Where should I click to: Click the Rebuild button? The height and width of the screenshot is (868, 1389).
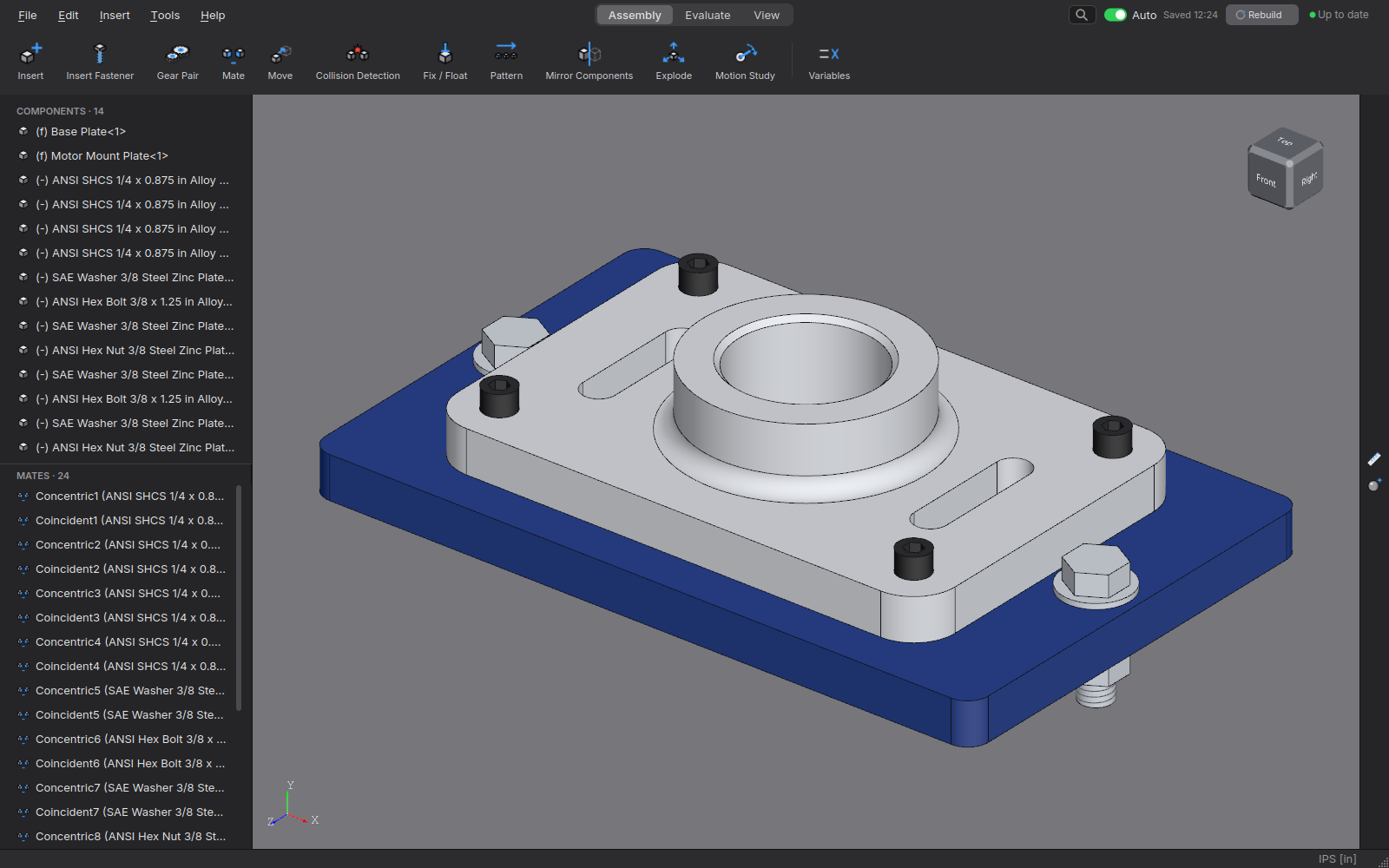(x=1261, y=15)
